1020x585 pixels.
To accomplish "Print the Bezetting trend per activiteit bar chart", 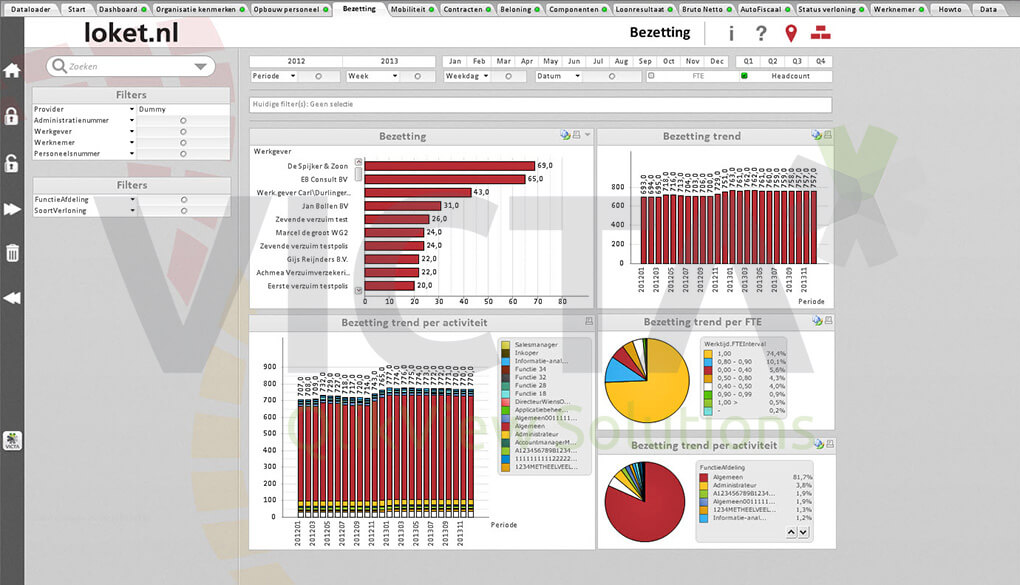I will (x=589, y=321).
